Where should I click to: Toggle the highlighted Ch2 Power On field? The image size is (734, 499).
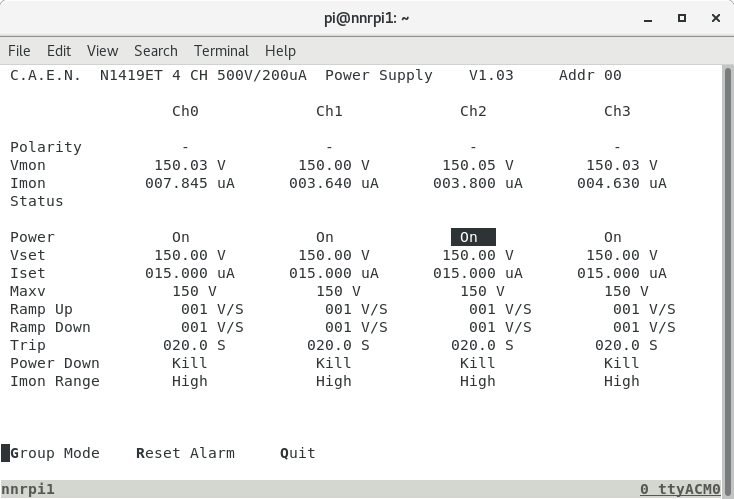coord(473,237)
